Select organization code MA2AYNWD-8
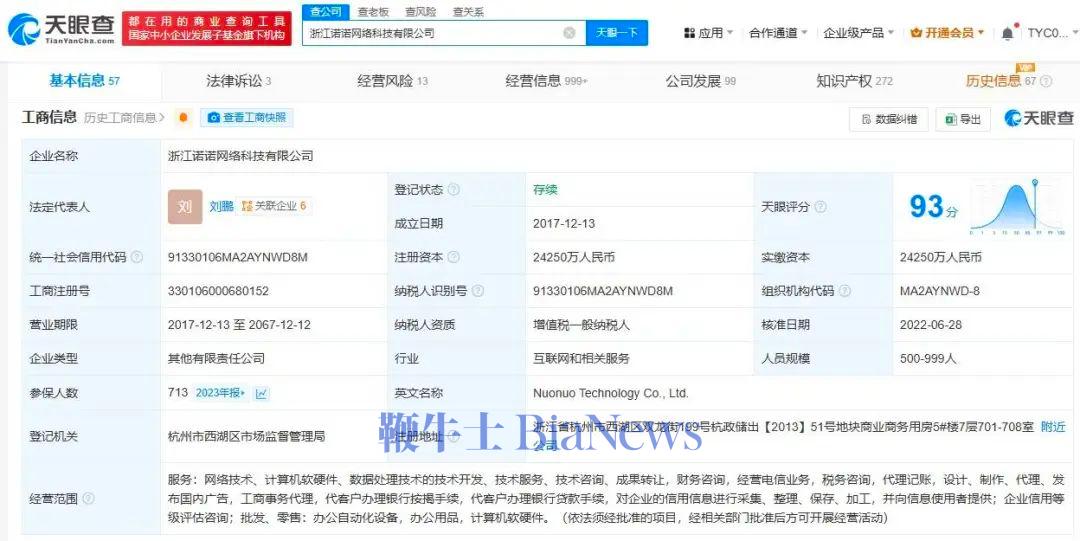The image size is (1080, 541). pos(939,291)
